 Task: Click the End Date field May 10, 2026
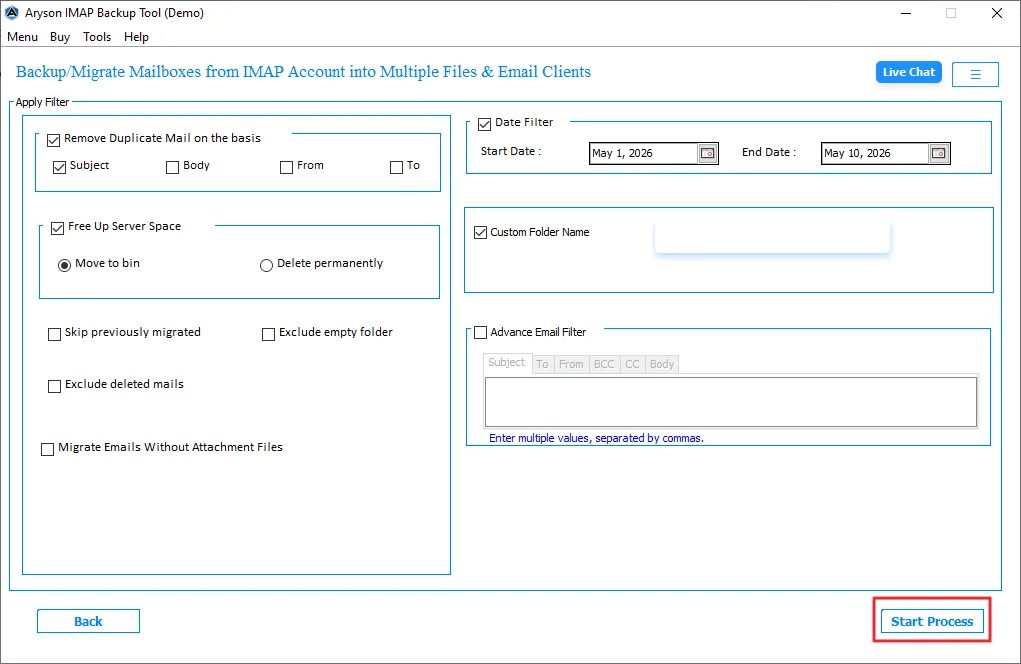click(x=874, y=153)
